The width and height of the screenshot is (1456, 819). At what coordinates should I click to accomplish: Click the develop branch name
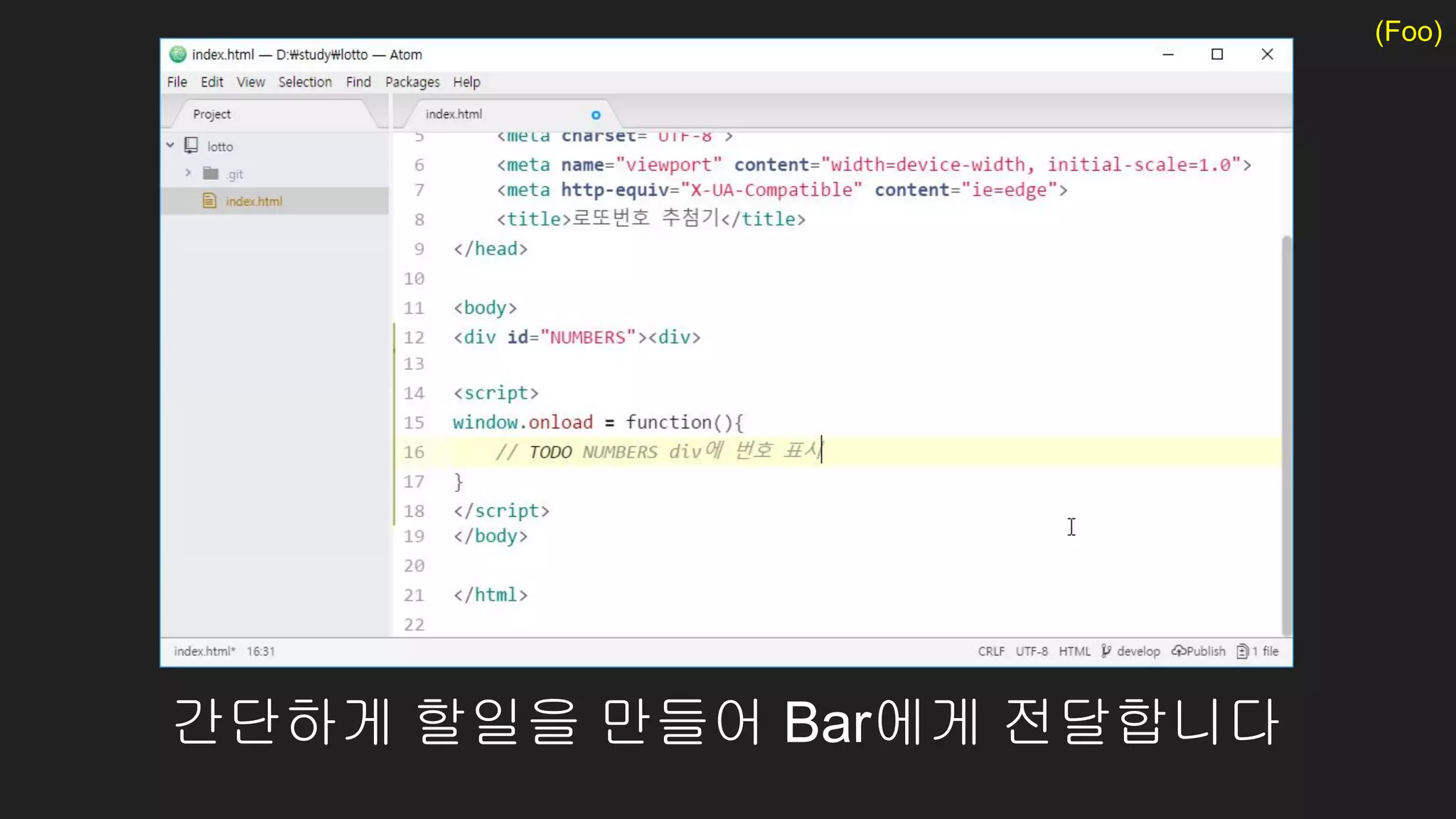(1138, 651)
